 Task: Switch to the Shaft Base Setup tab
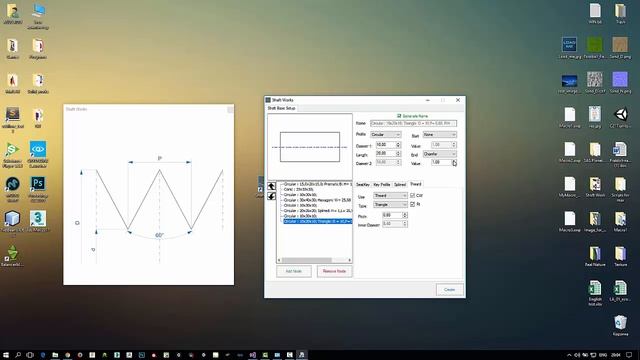point(281,109)
